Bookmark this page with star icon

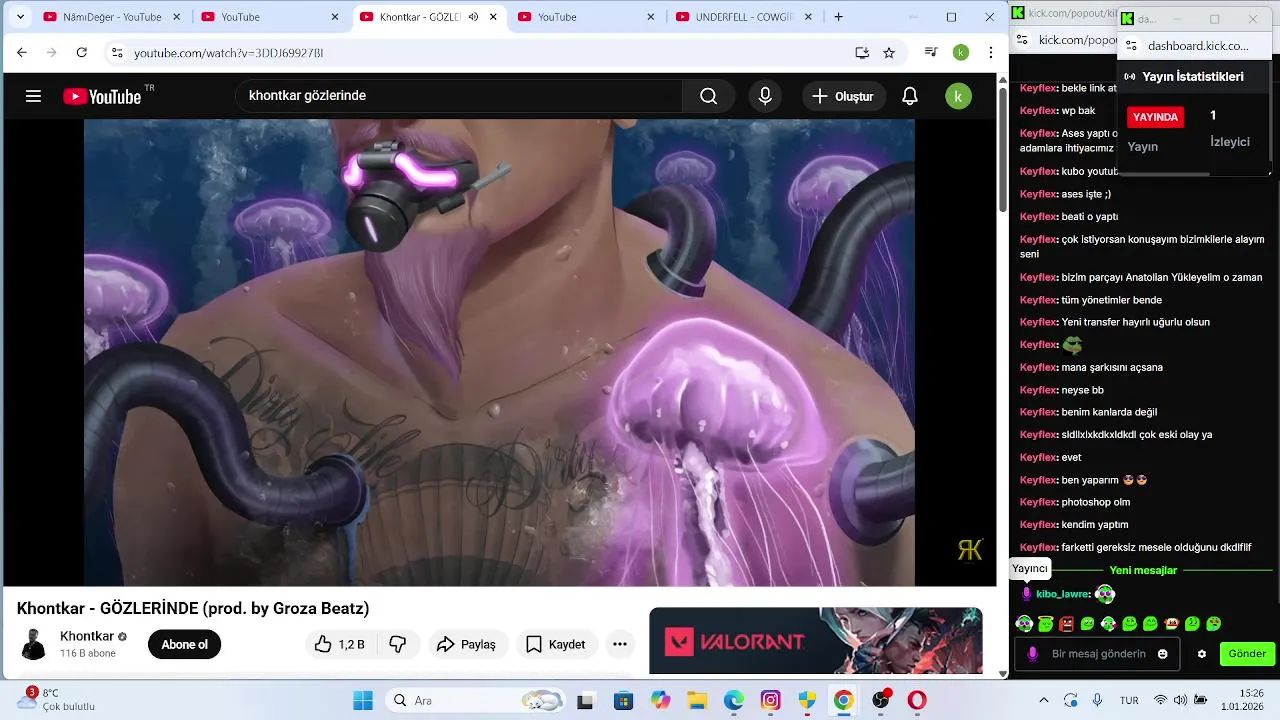tap(889, 52)
